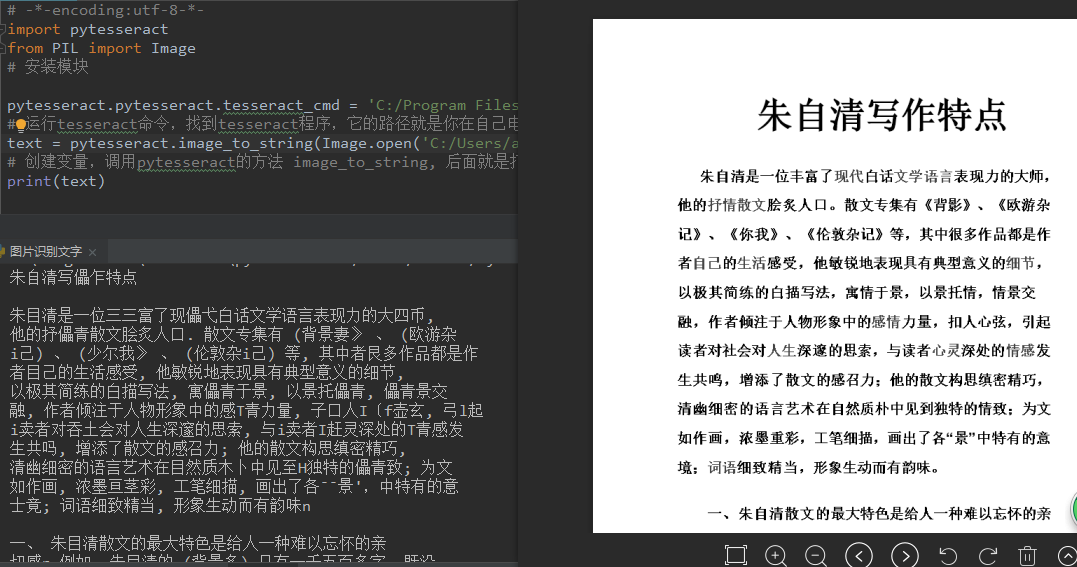This screenshot has width=1077, height=567.
Task: Click the 'tesseract_cmd' assignment line in editor
Action: [x=262, y=105]
